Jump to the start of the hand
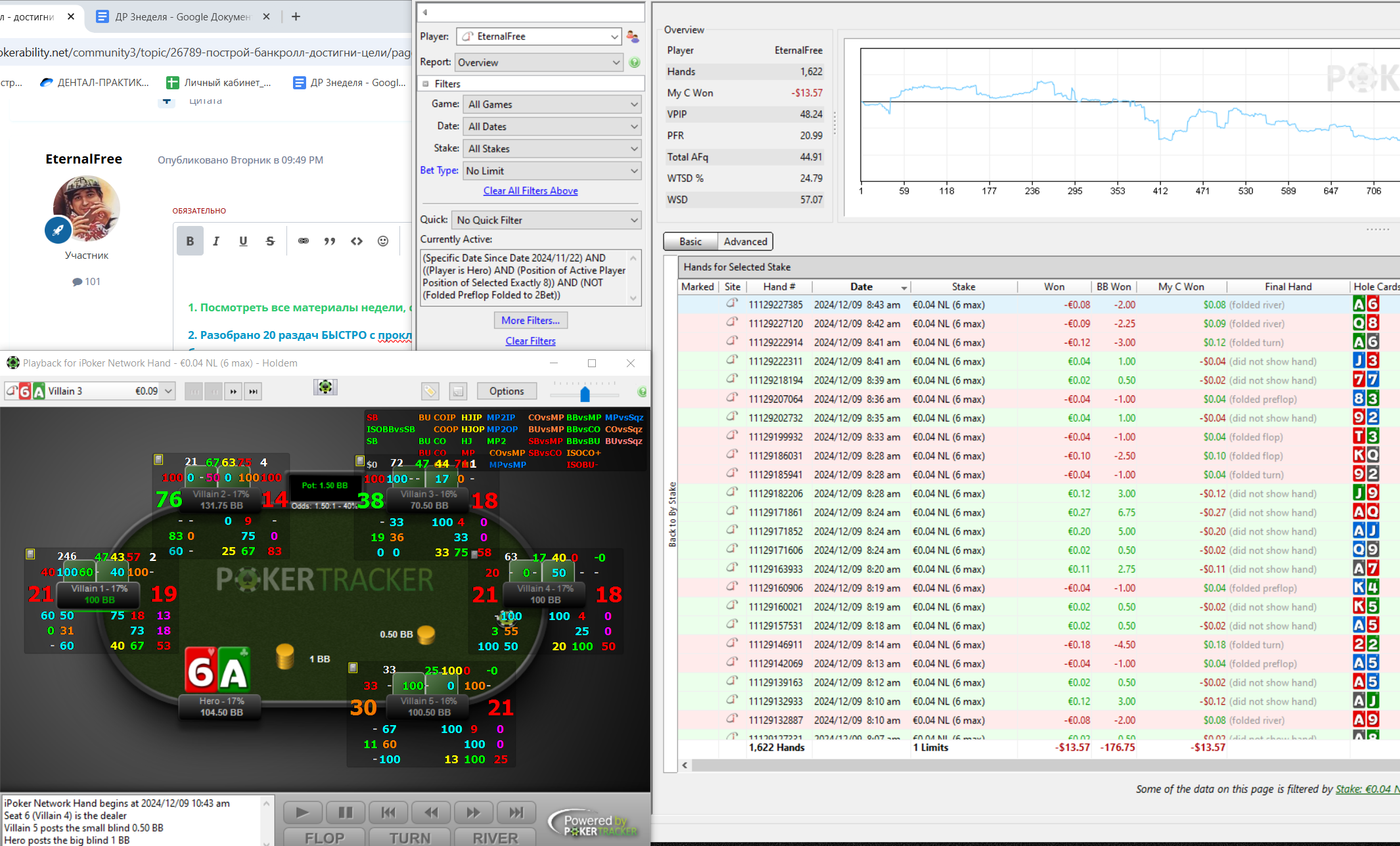This screenshot has width=1400, height=846. (x=388, y=813)
